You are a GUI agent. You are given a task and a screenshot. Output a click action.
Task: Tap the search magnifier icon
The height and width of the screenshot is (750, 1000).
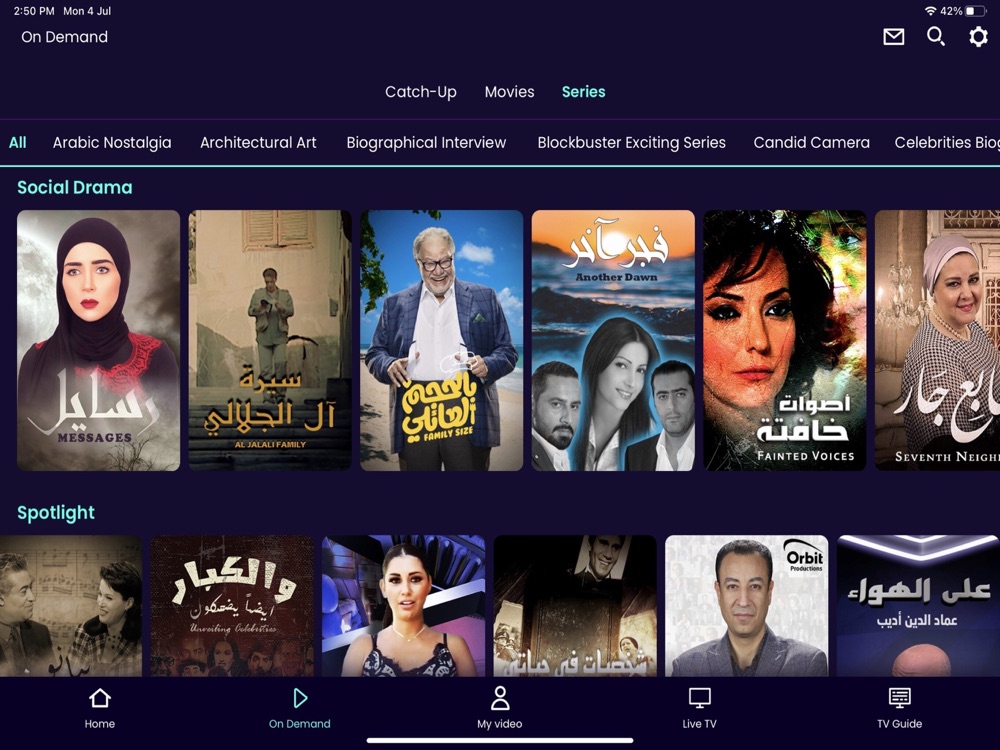(x=936, y=36)
